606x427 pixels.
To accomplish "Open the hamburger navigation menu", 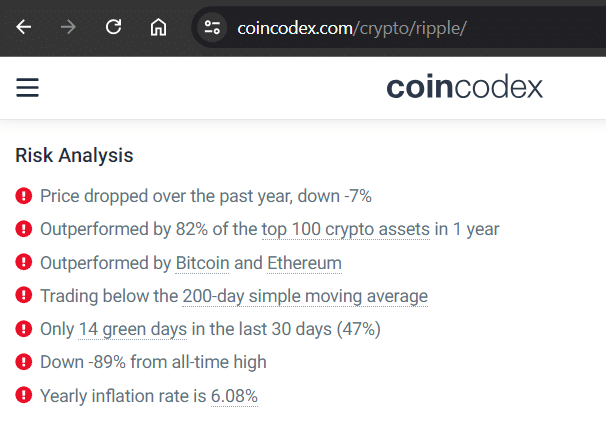I will 28,88.
